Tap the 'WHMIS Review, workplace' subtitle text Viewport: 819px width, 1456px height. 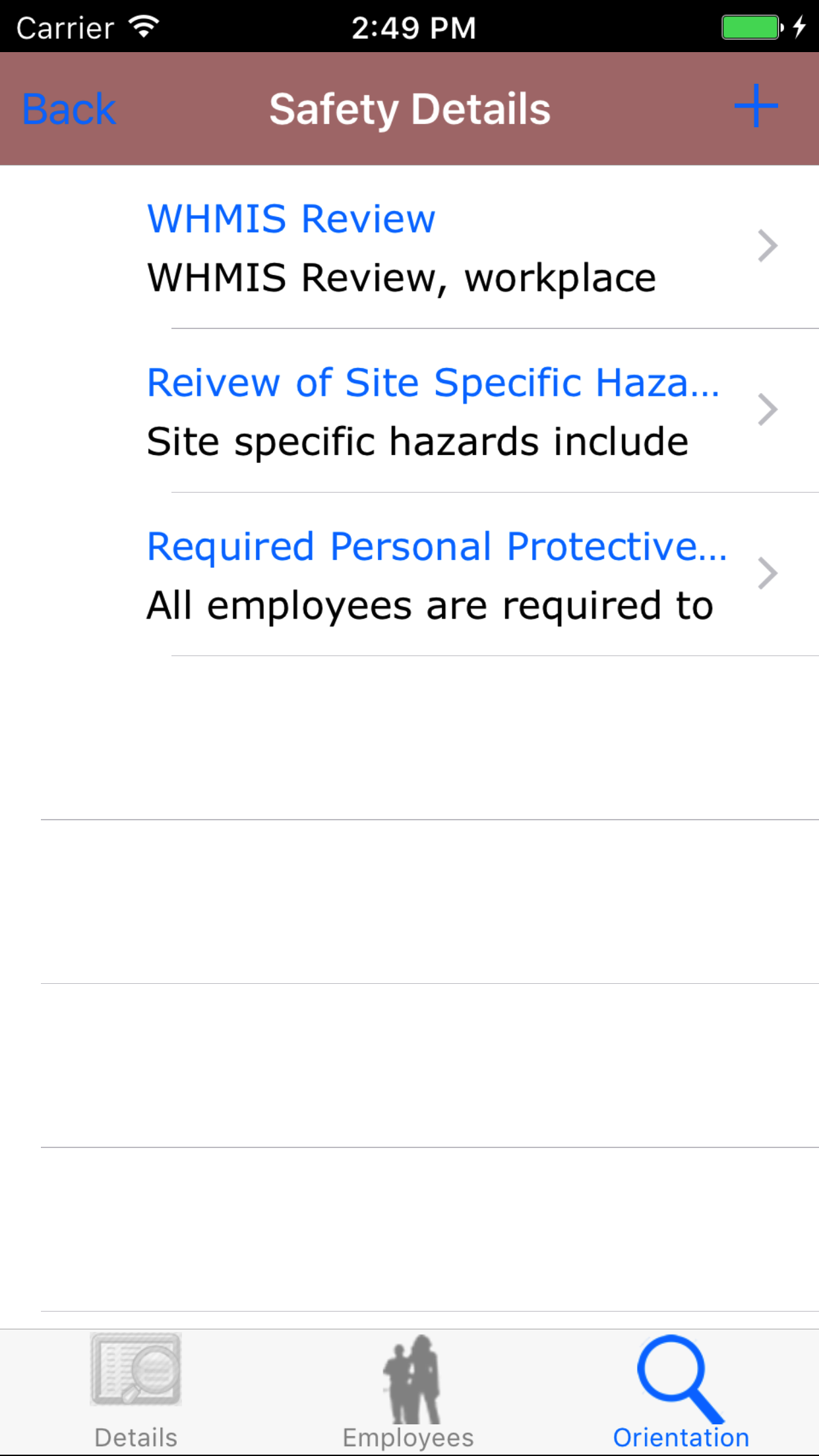[x=401, y=278]
